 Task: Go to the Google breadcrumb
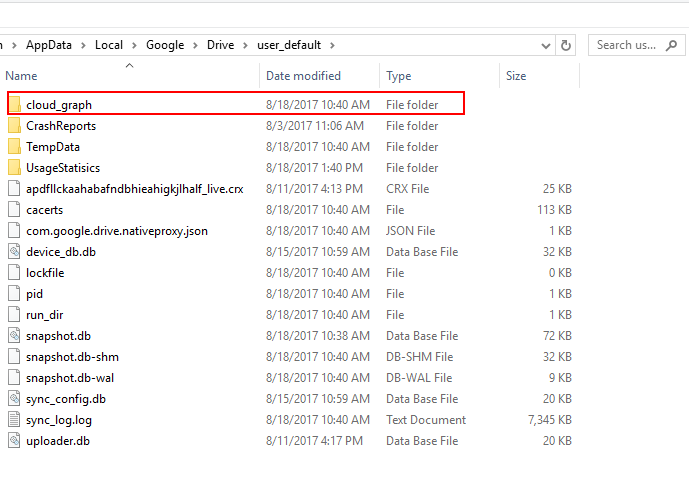coord(165,45)
